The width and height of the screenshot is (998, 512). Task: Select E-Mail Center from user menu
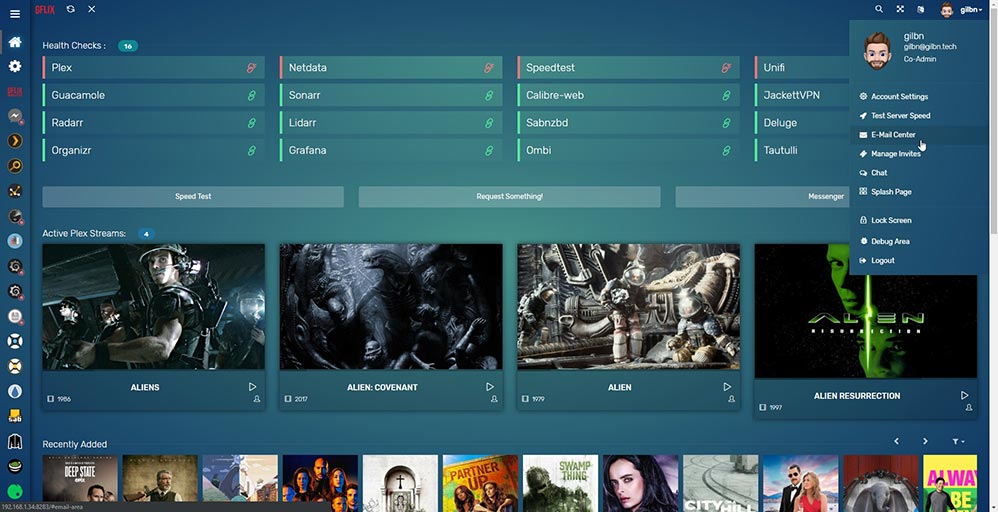pyautogui.click(x=892, y=135)
